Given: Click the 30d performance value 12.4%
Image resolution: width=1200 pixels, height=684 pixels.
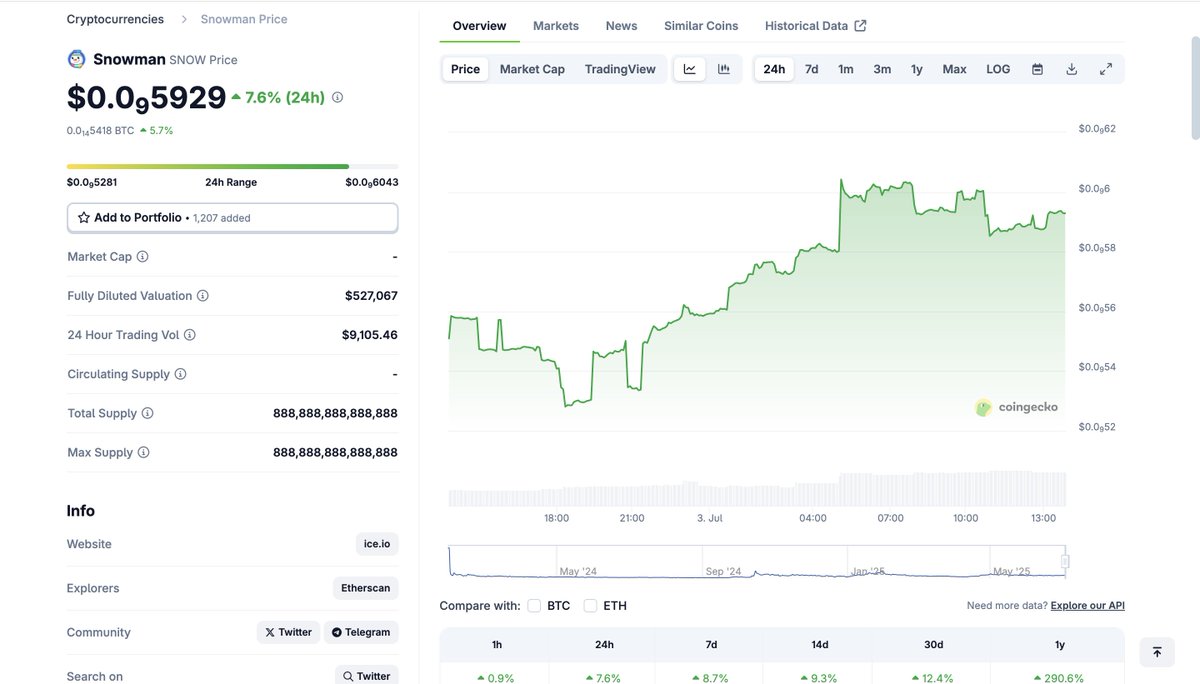Looking at the screenshot, I should (x=934, y=678).
